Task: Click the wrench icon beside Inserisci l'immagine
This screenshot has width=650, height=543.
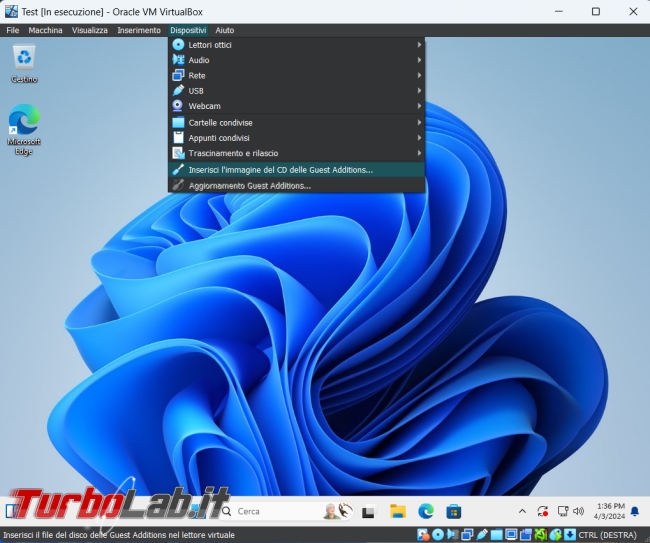Action: click(178, 170)
